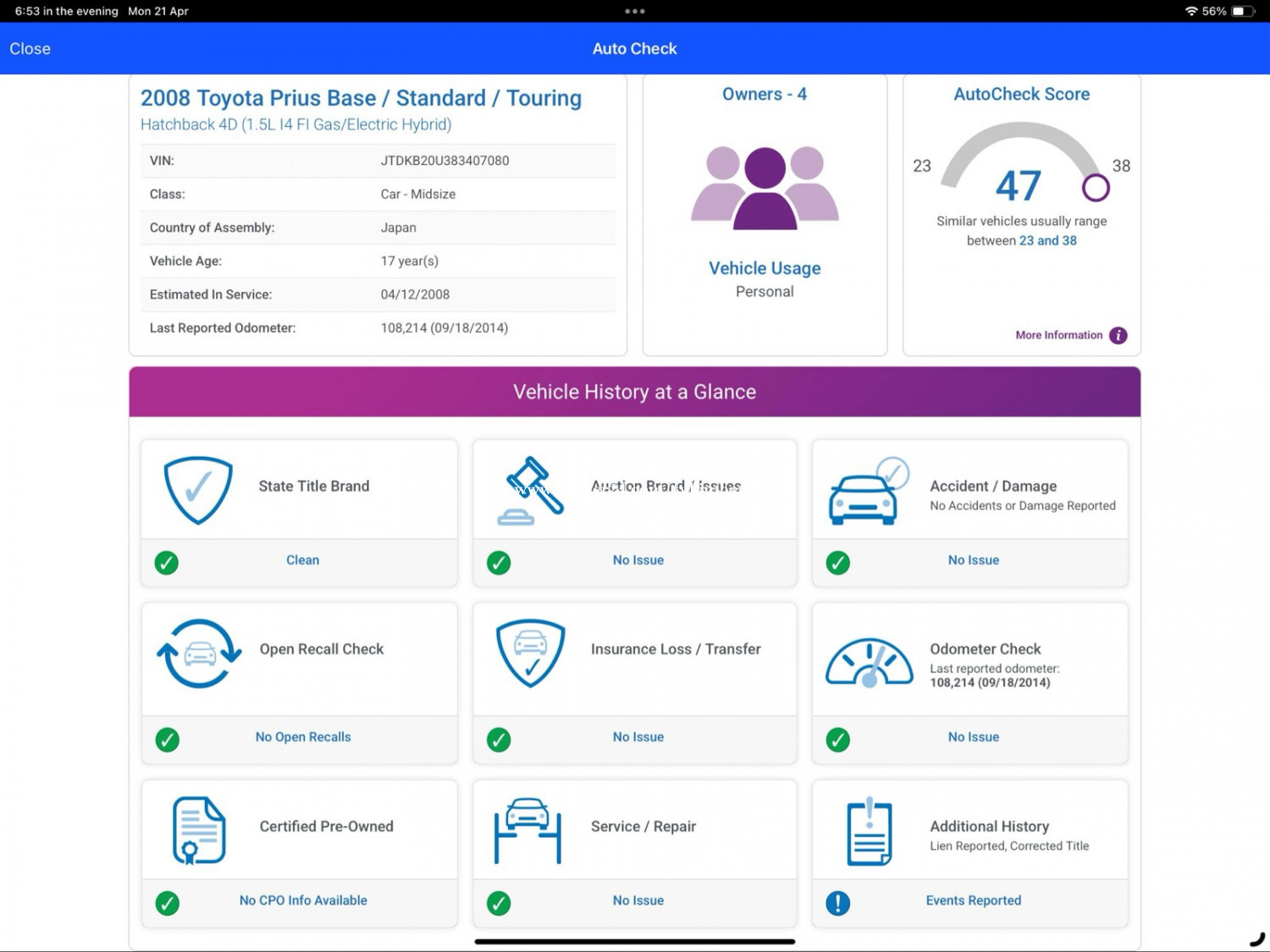The width and height of the screenshot is (1270, 952).
Task: Tap green checkmark beside No Open Recalls
Action: point(168,740)
